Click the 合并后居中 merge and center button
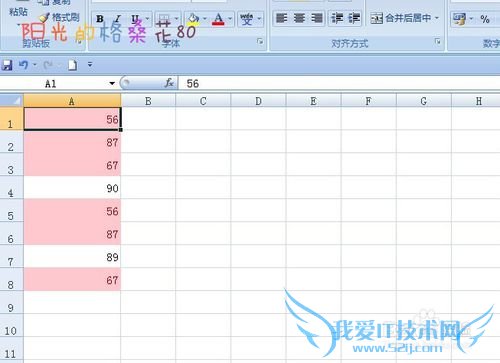 (x=401, y=18)
